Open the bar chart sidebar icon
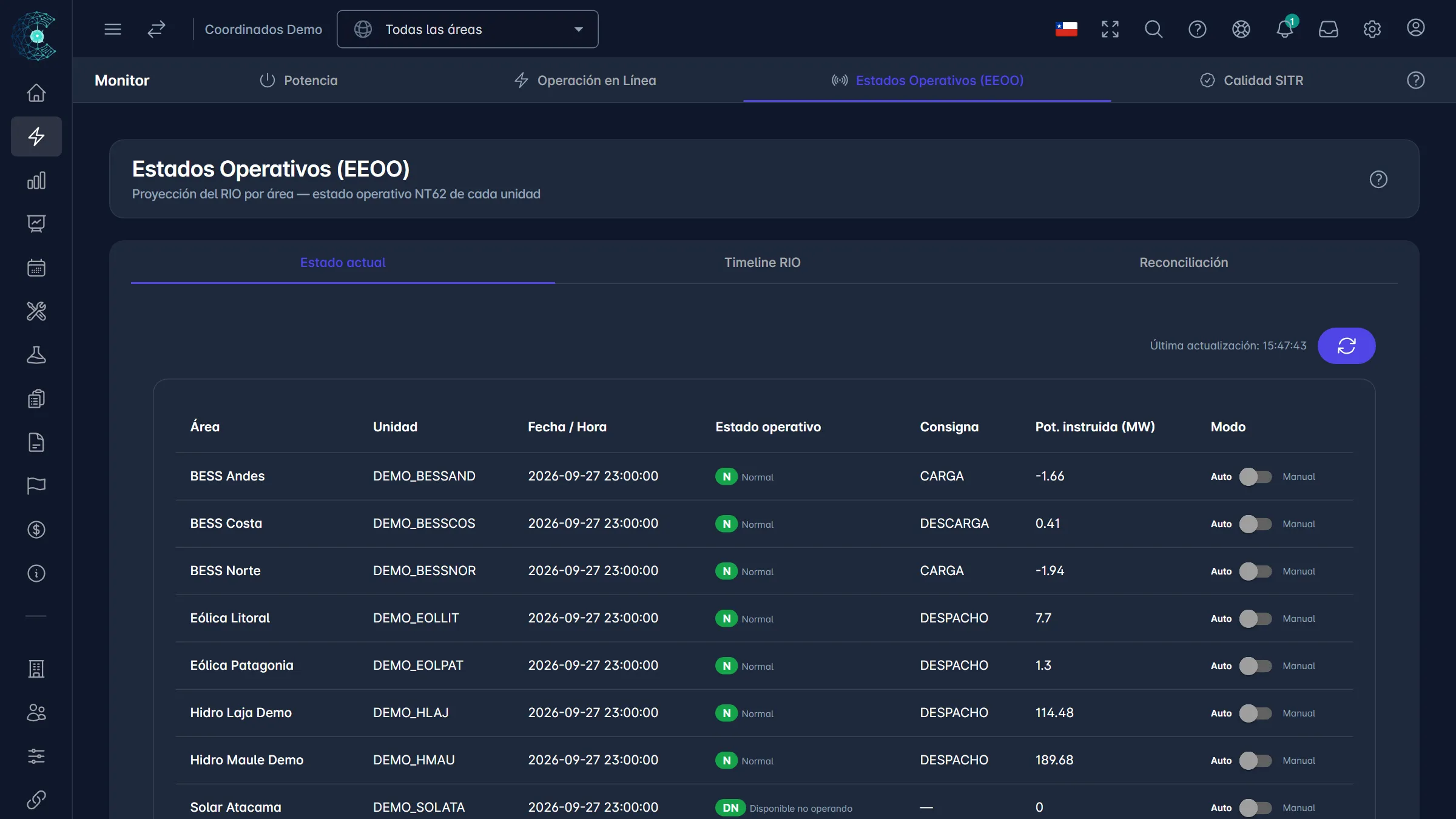Screen dimensions: 1456x819 point(36,180)
